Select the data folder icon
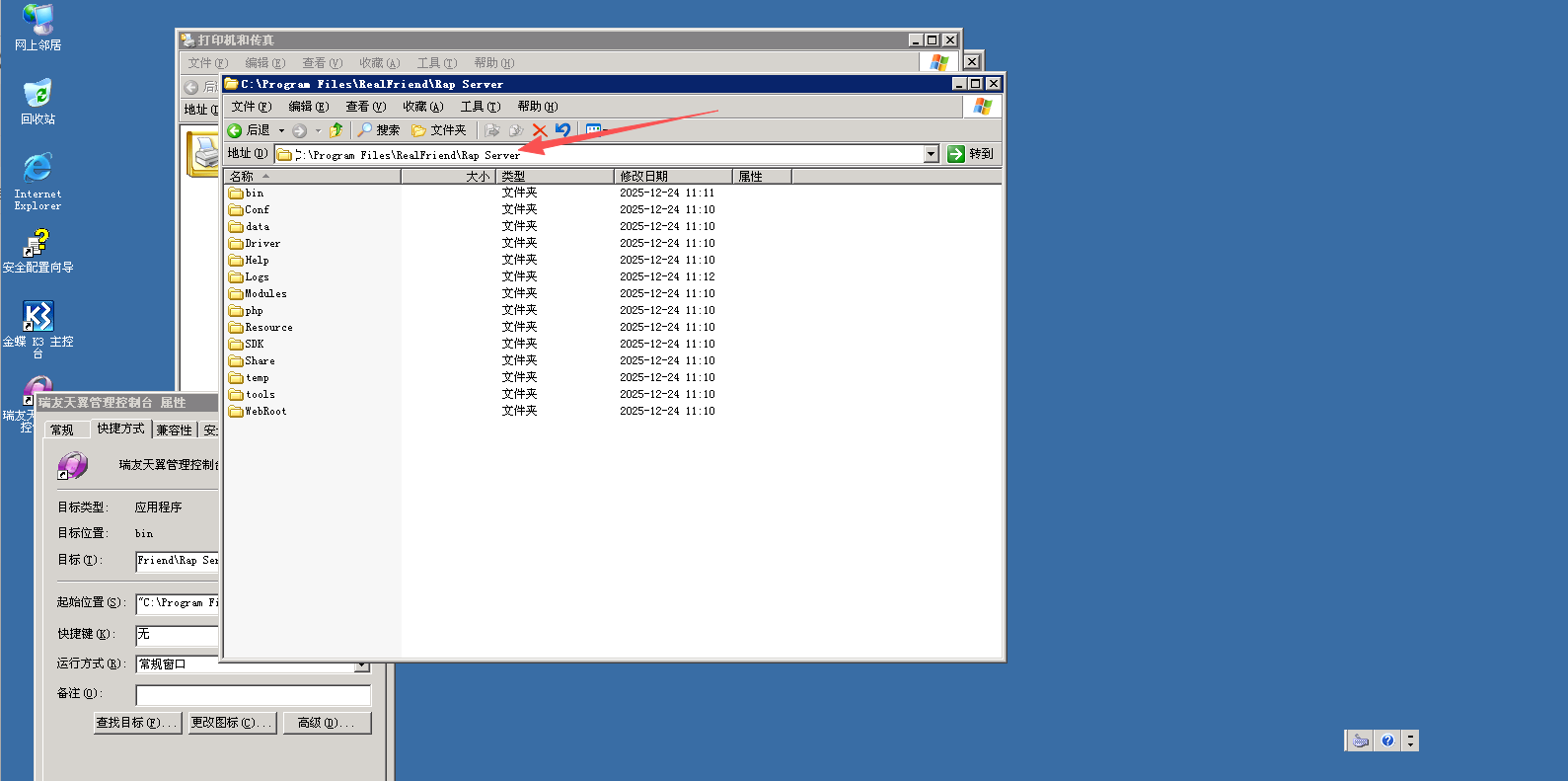Viewport: 1568px width, 781px height. coord(236,227)
